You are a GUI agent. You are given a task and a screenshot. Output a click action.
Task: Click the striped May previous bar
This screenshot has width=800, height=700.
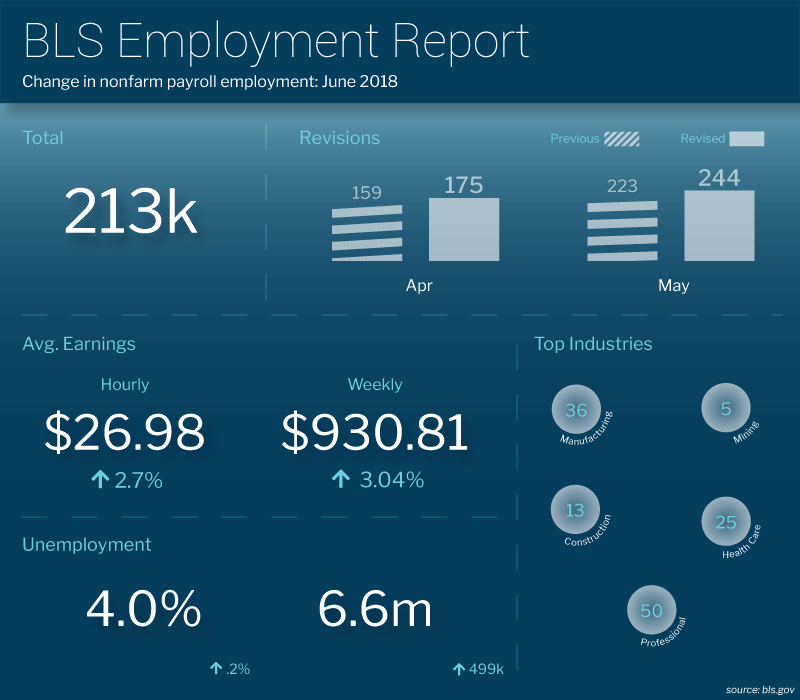pos(622,231)
